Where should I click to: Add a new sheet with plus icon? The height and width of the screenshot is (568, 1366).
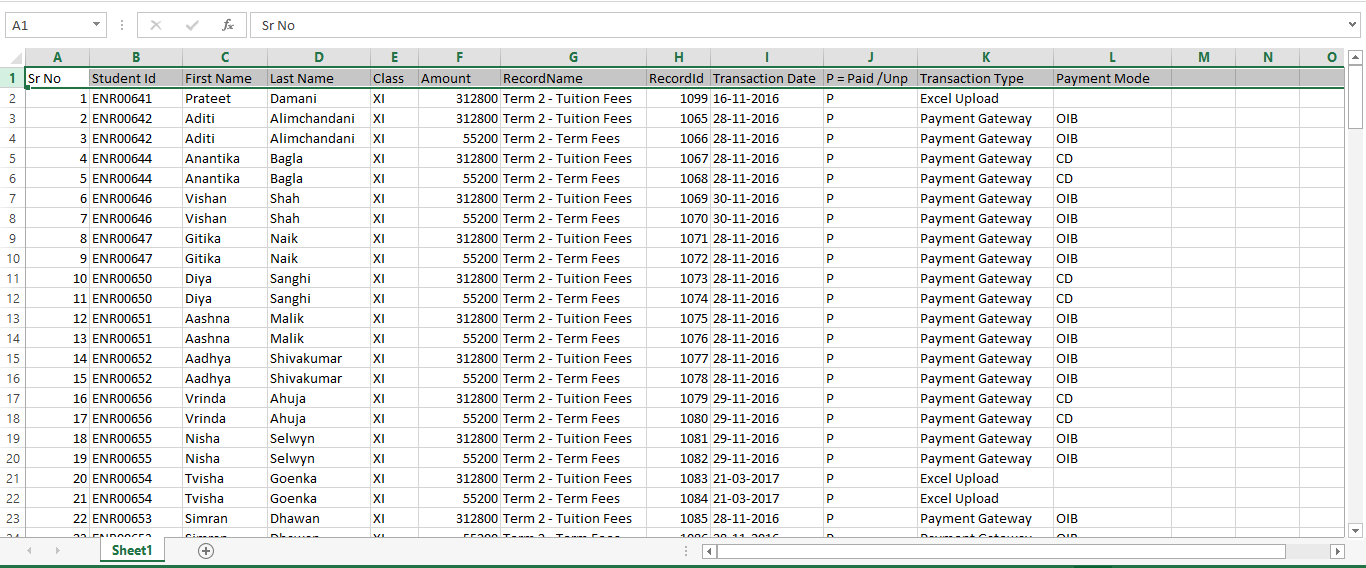pyautogui.click(x=206, y=551)
